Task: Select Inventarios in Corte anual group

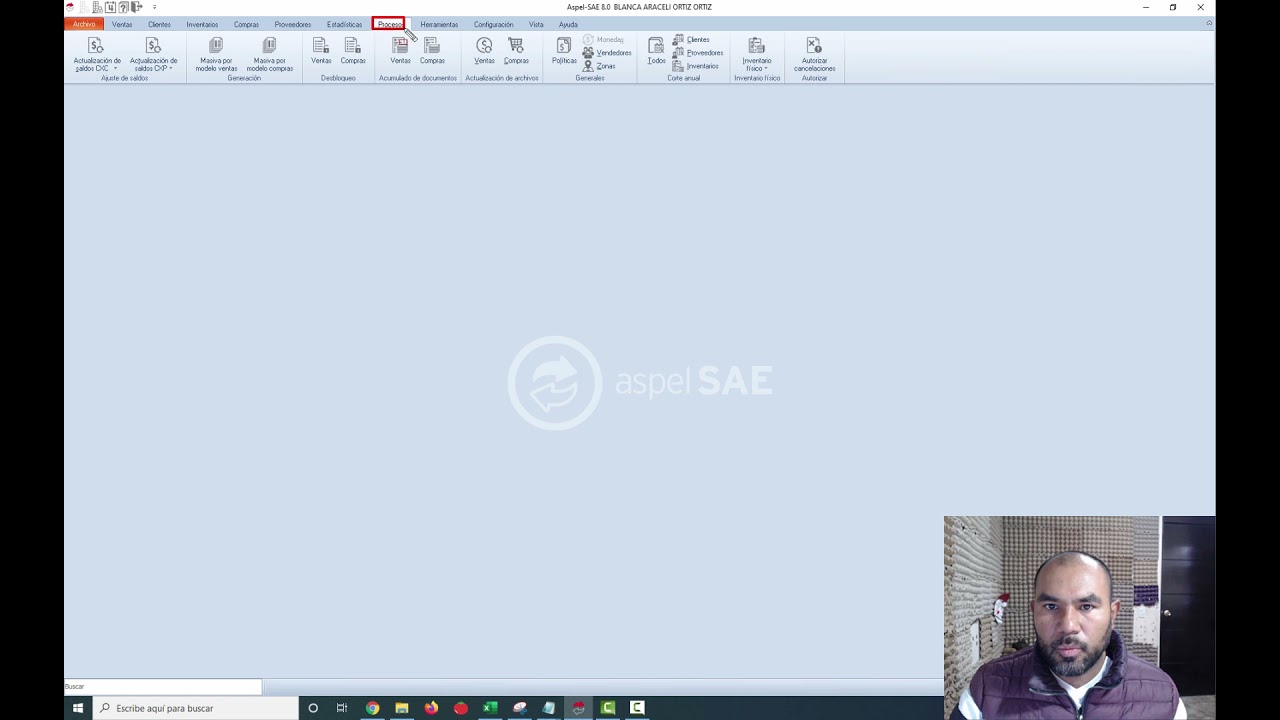Action: 695,66
